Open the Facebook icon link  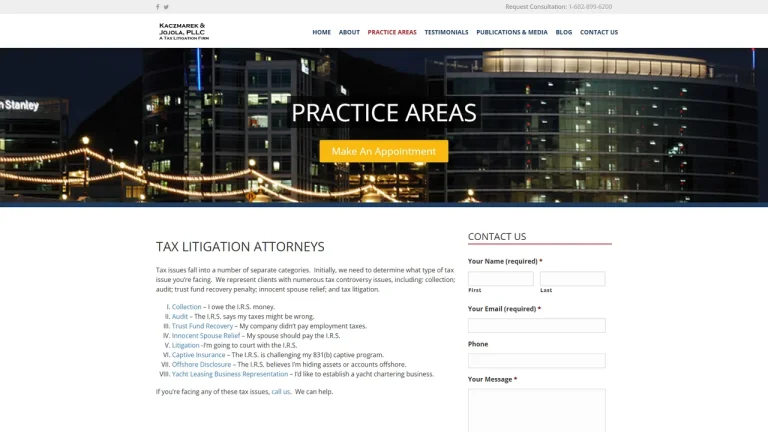point(158,7)
